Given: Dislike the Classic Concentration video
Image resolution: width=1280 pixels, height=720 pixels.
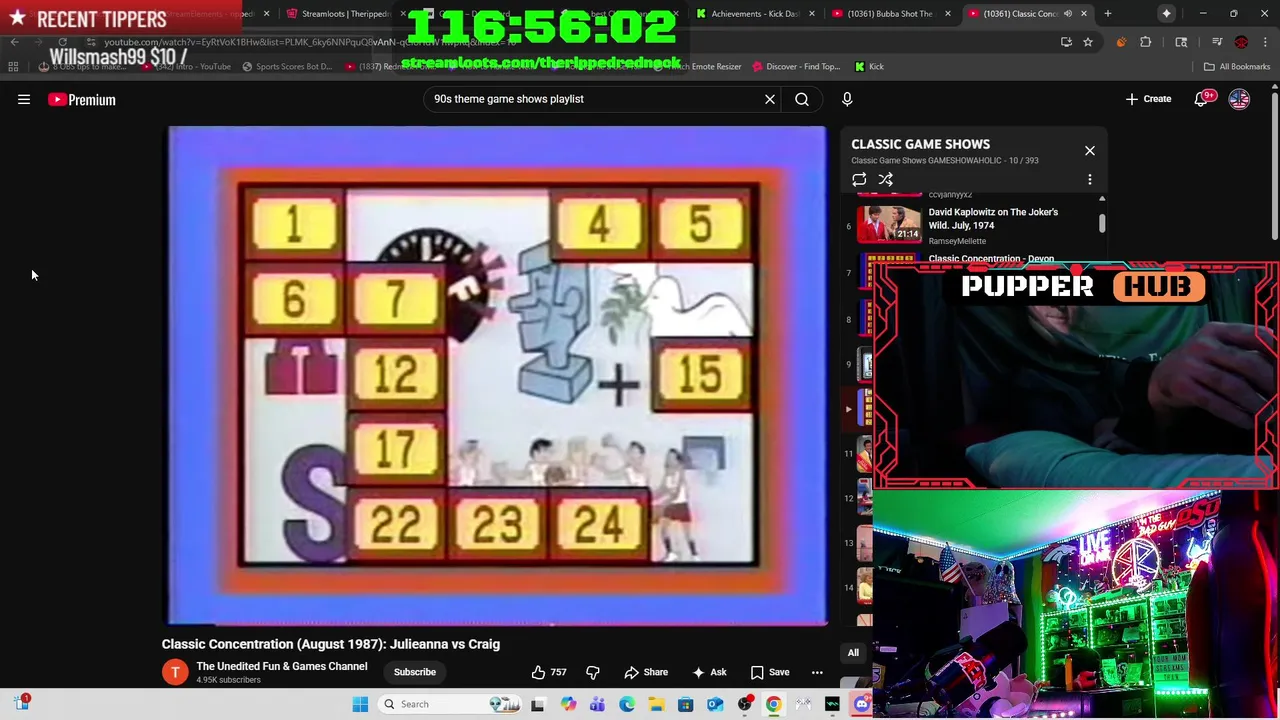Looking at the screenshot, I should point(592,672).
